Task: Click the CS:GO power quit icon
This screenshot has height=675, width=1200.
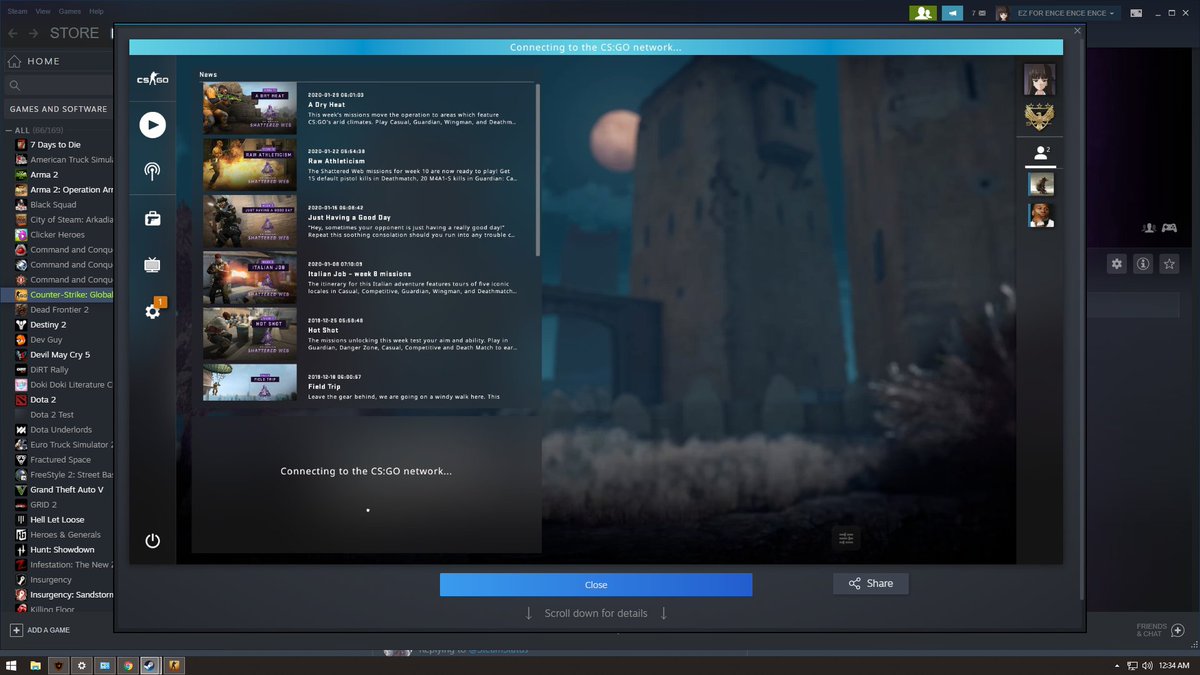Action: point(152,541)
